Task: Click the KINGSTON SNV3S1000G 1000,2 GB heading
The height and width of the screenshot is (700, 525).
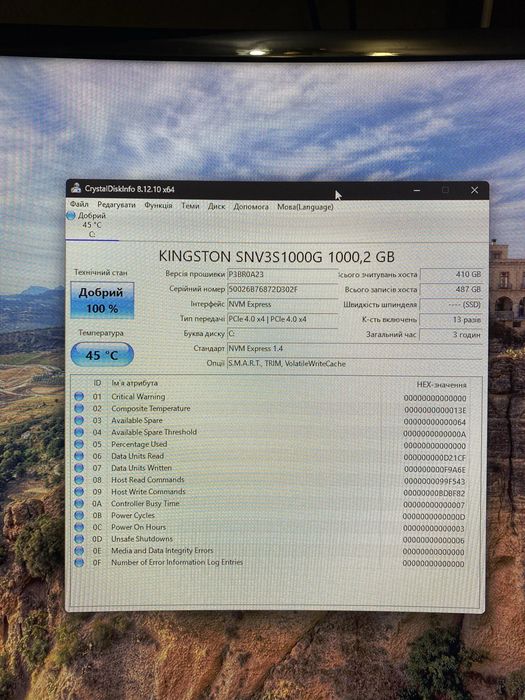Action: click(276, 256)
